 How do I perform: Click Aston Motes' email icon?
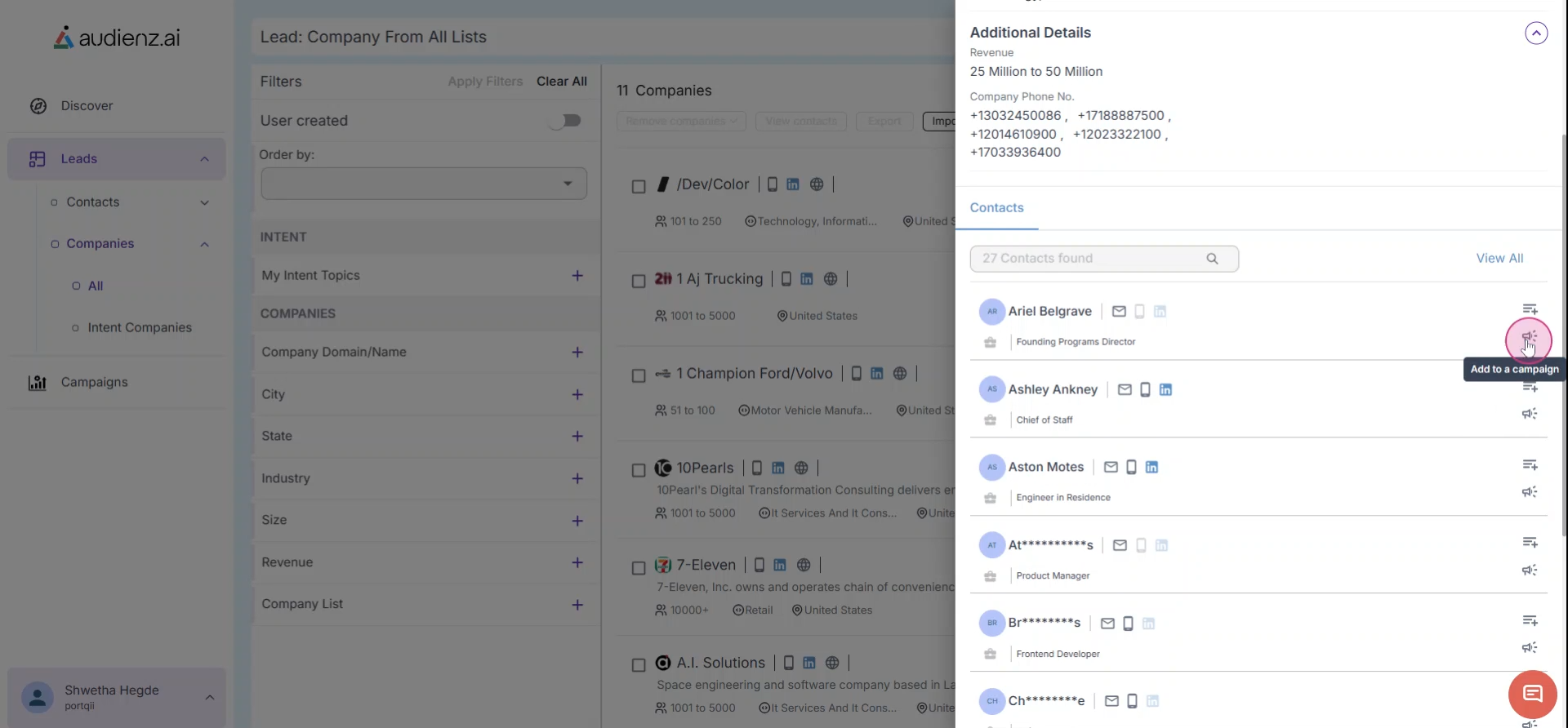[1111, 468]
